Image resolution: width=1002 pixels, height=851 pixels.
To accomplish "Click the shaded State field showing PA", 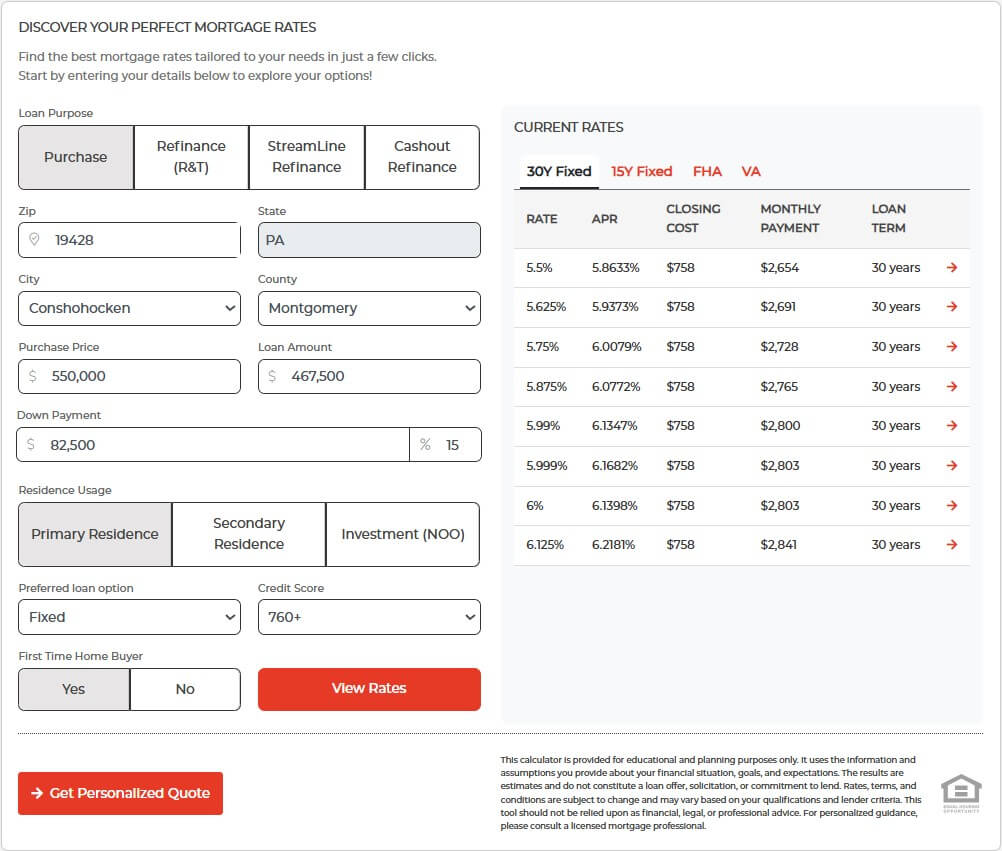I will (369, 240).
